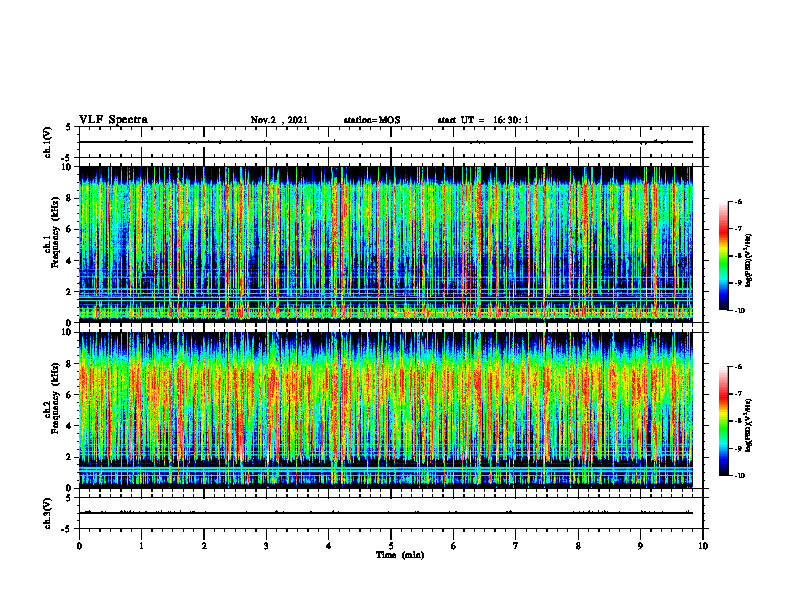Click the "0" tick label on the time axis

[x=79, y=546]
